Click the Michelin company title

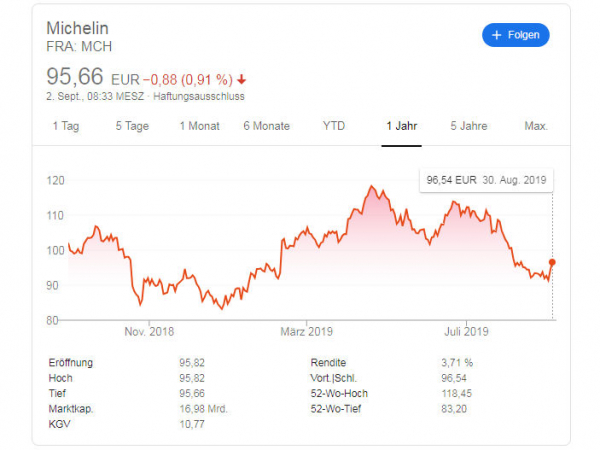[x=78, y=28]
